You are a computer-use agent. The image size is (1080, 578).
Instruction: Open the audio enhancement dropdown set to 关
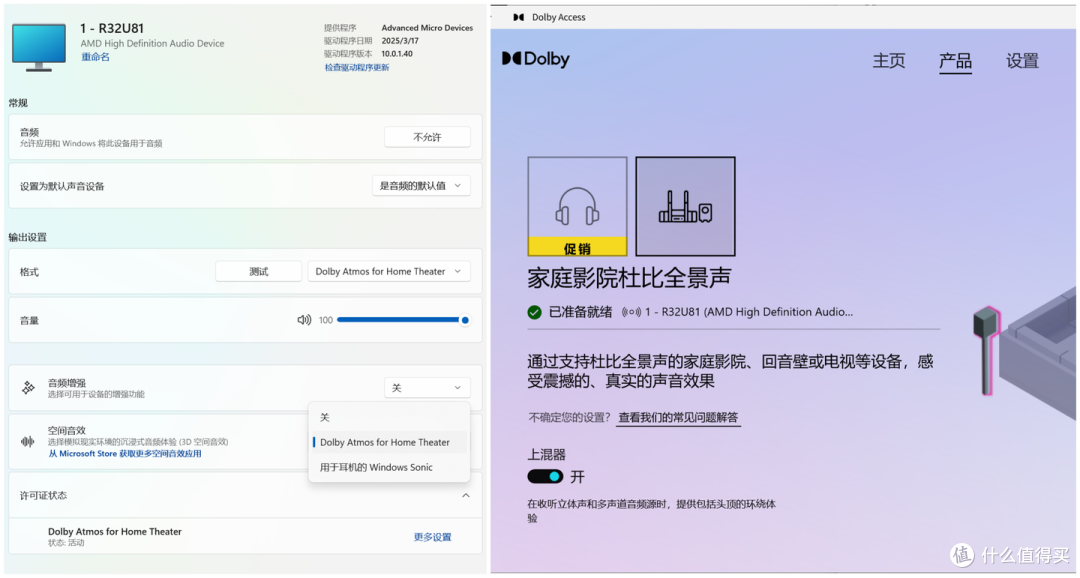(427, 388)
